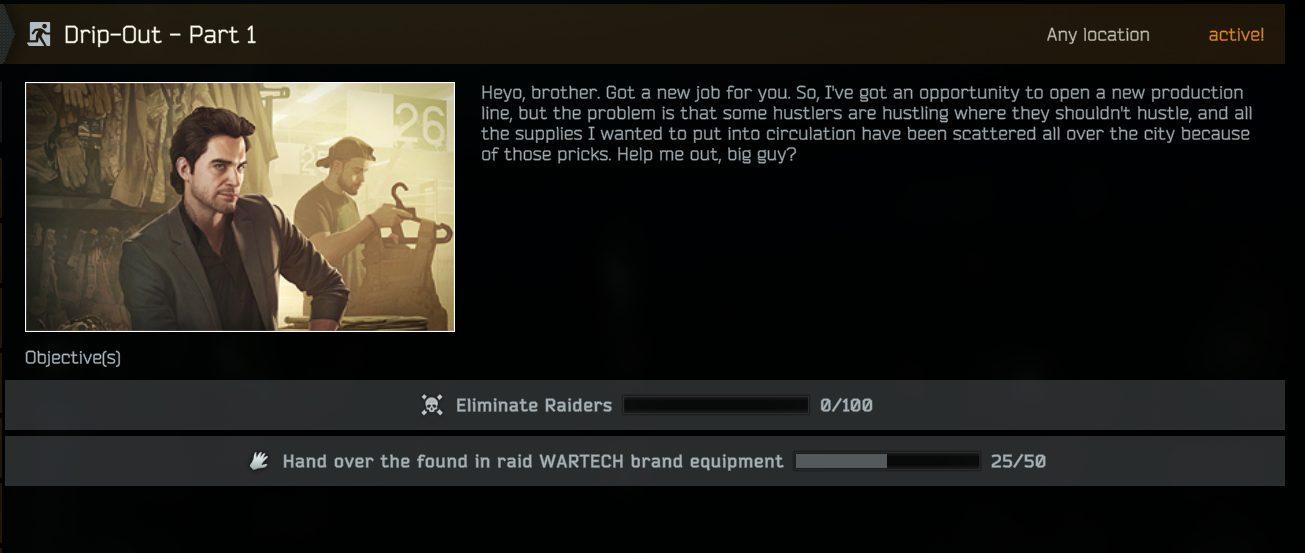Image resolution: width=1305 pixels, height=553 pixels.
Task: Select the Drip-Out – Part 1 quest title
Action: tap(160, 35)
